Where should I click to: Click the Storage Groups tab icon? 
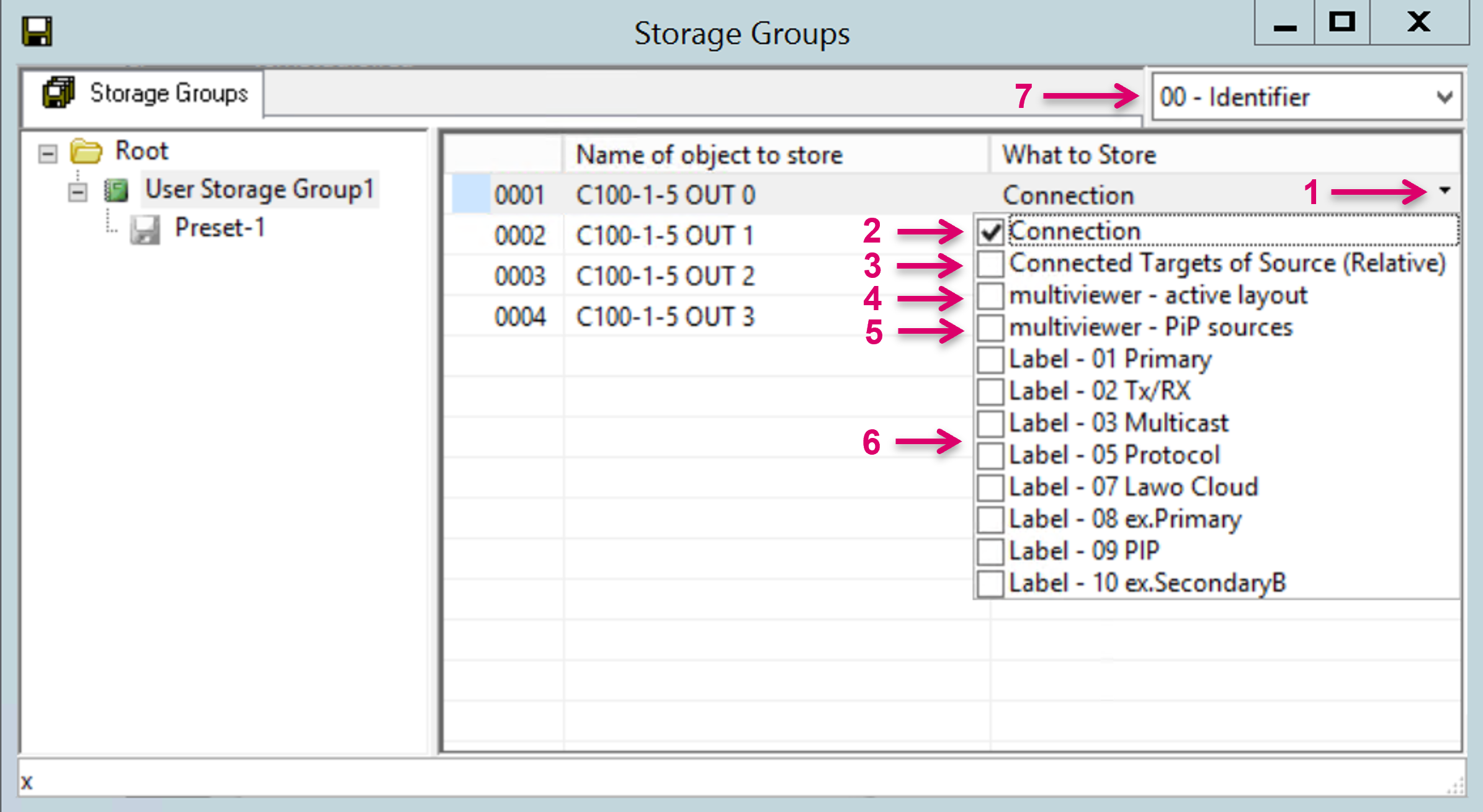(58, 93)
